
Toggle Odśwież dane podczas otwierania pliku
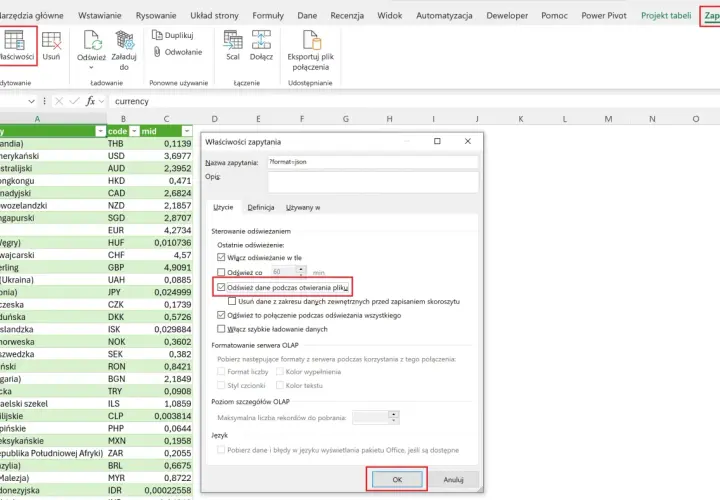click(x=221, y=287)
